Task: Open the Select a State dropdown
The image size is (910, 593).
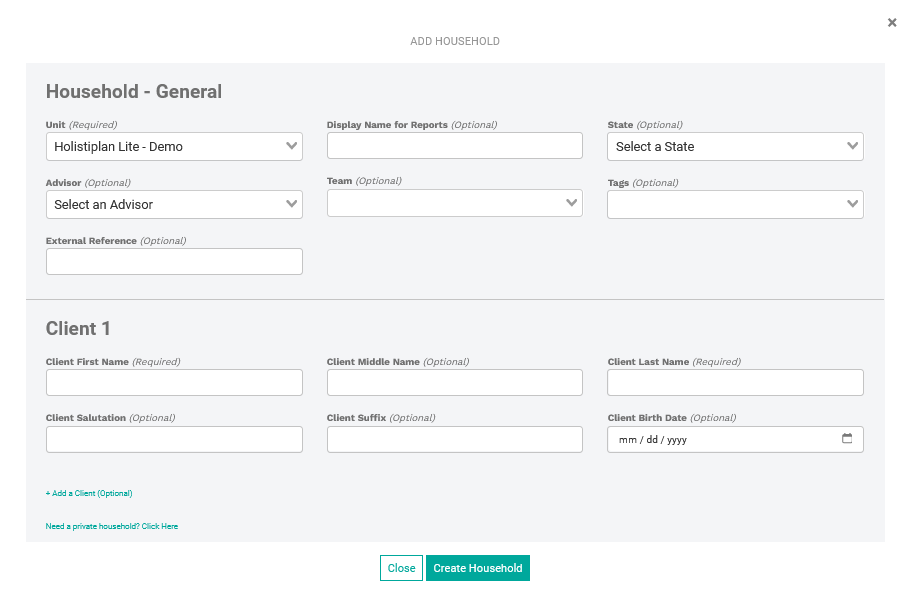Action: 735,147
